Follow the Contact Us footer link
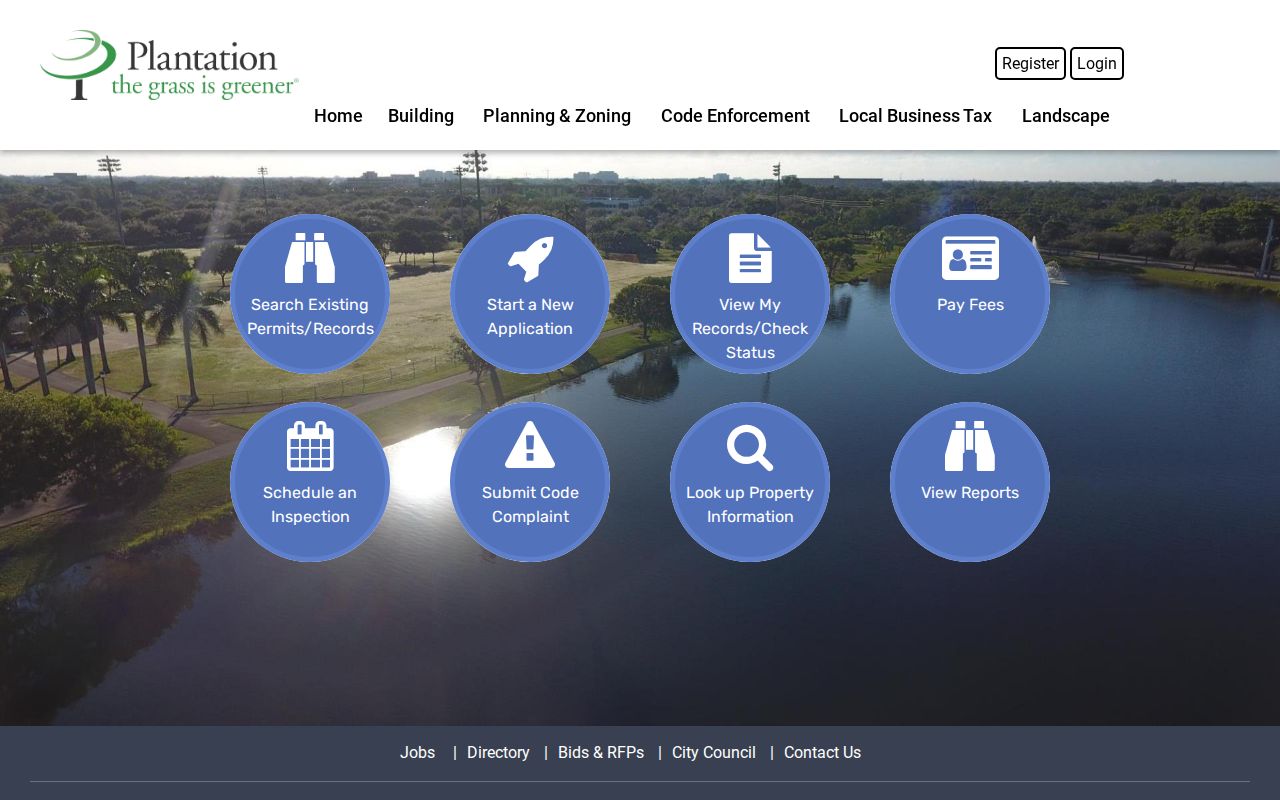This screenshot has height=800, width=1280. point(822,753)
